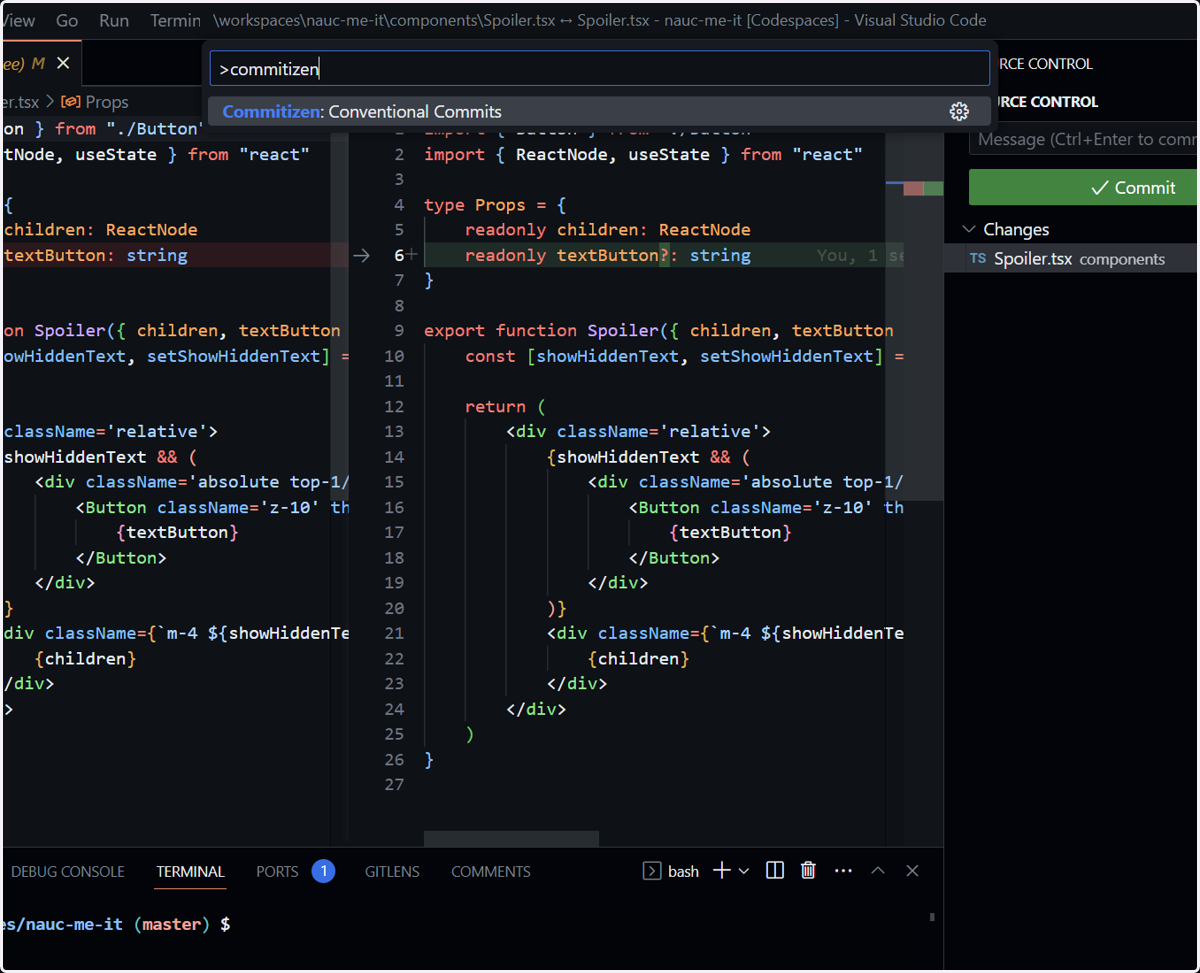The height and width of the screenshot is (973, 1200).
Task: Click the Source Control section header
Action: click(1047, 102)
